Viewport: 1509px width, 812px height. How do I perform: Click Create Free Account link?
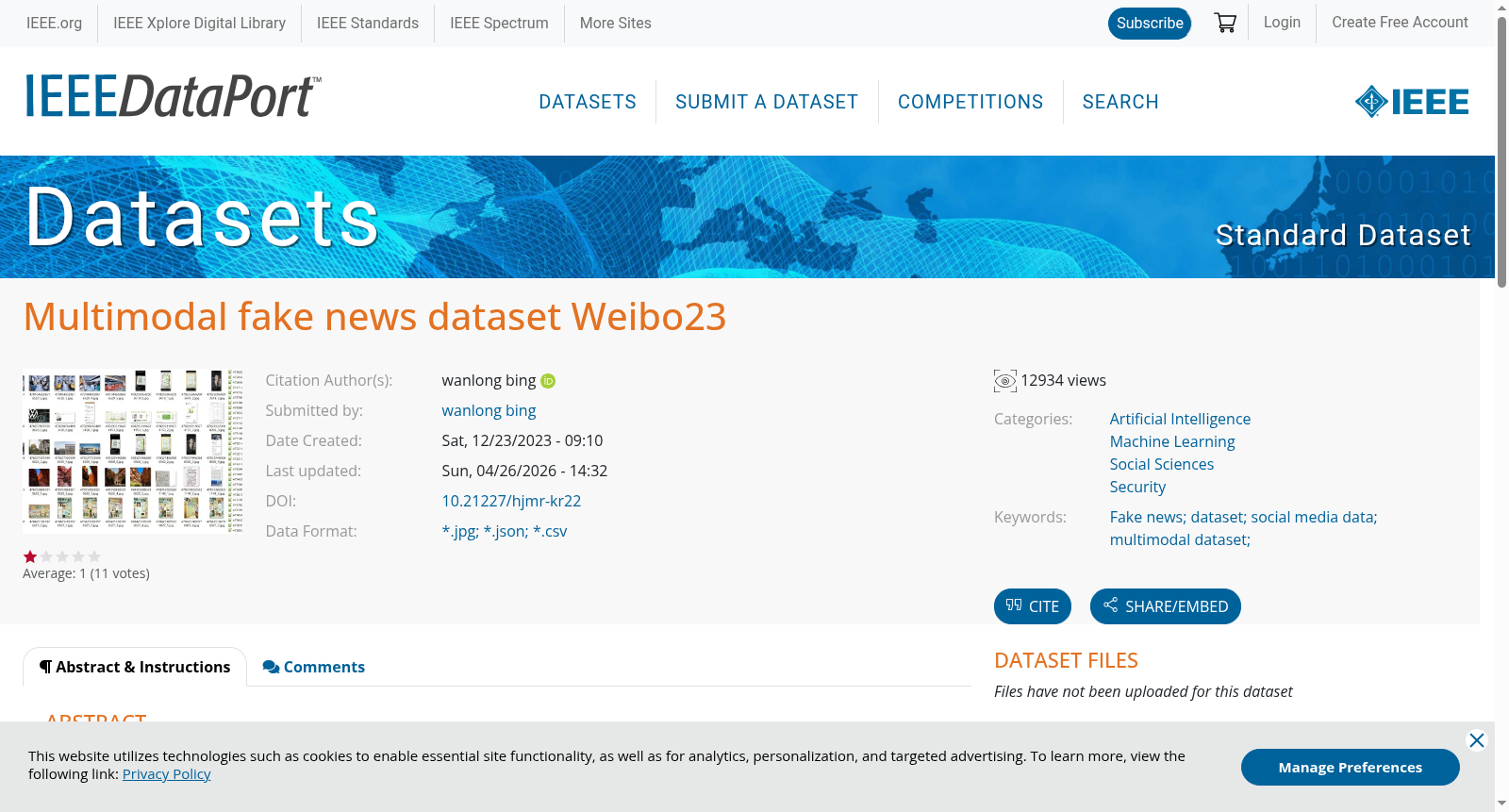pos(1400,22)
